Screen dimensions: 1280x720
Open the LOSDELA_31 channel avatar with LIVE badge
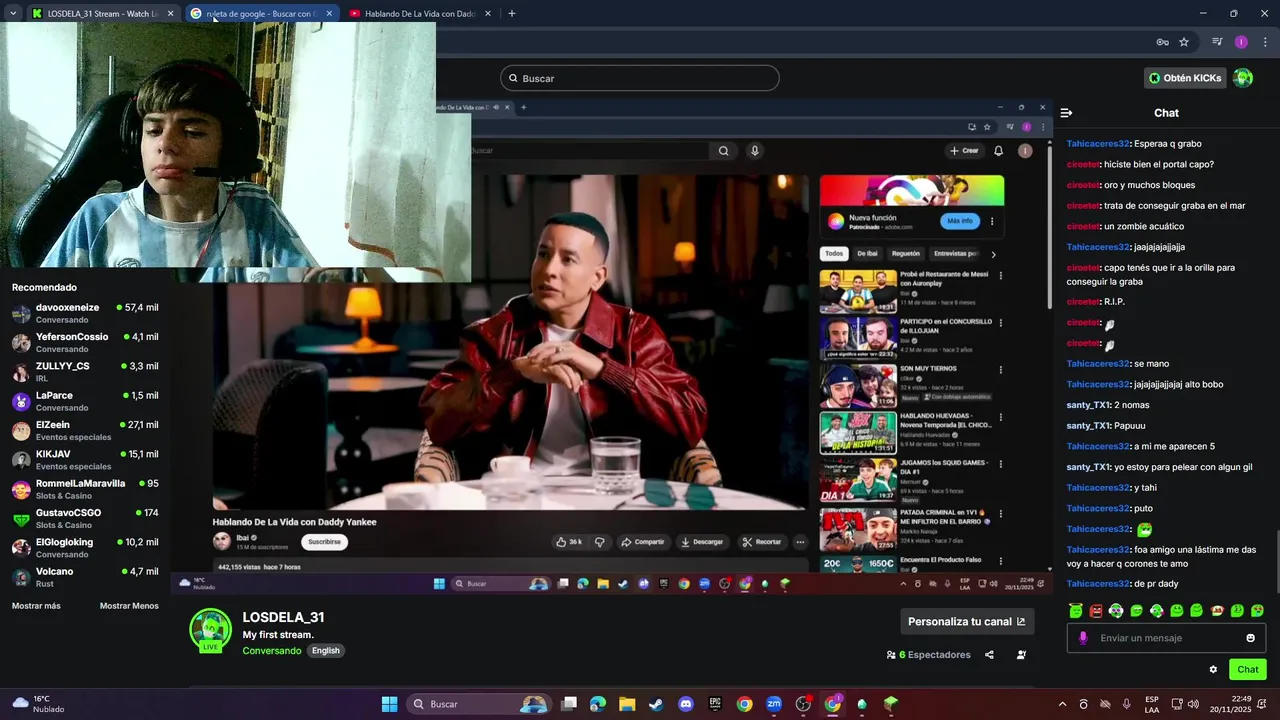click(210, 631)
